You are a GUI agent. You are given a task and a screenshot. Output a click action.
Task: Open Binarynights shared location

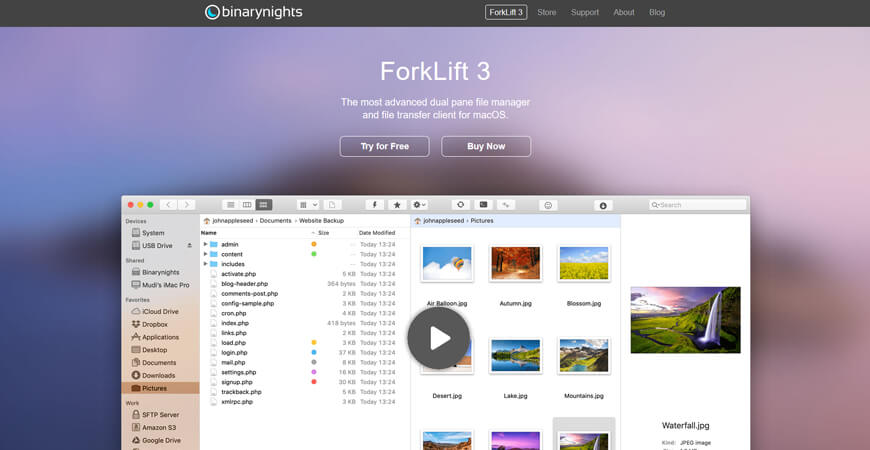(x=160, y=272)
